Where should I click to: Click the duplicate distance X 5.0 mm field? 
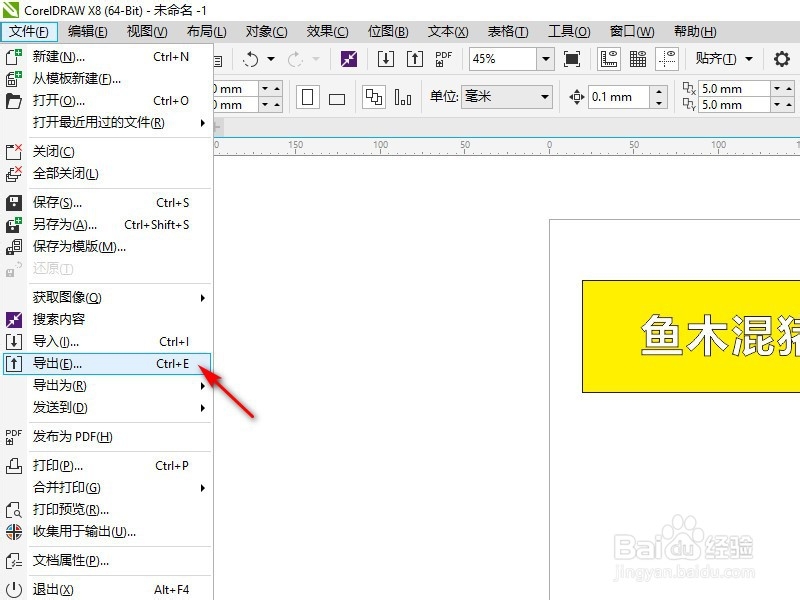[x=733, y=89]
